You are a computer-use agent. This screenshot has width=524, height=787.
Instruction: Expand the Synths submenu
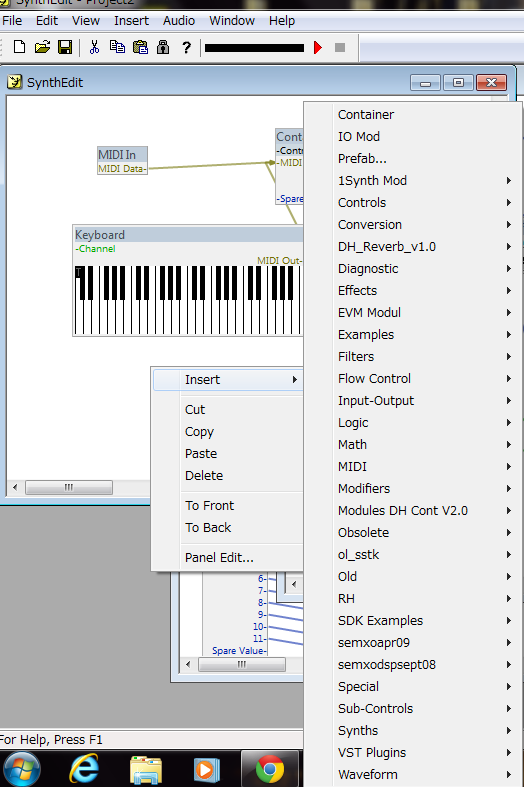coord(413,731)
